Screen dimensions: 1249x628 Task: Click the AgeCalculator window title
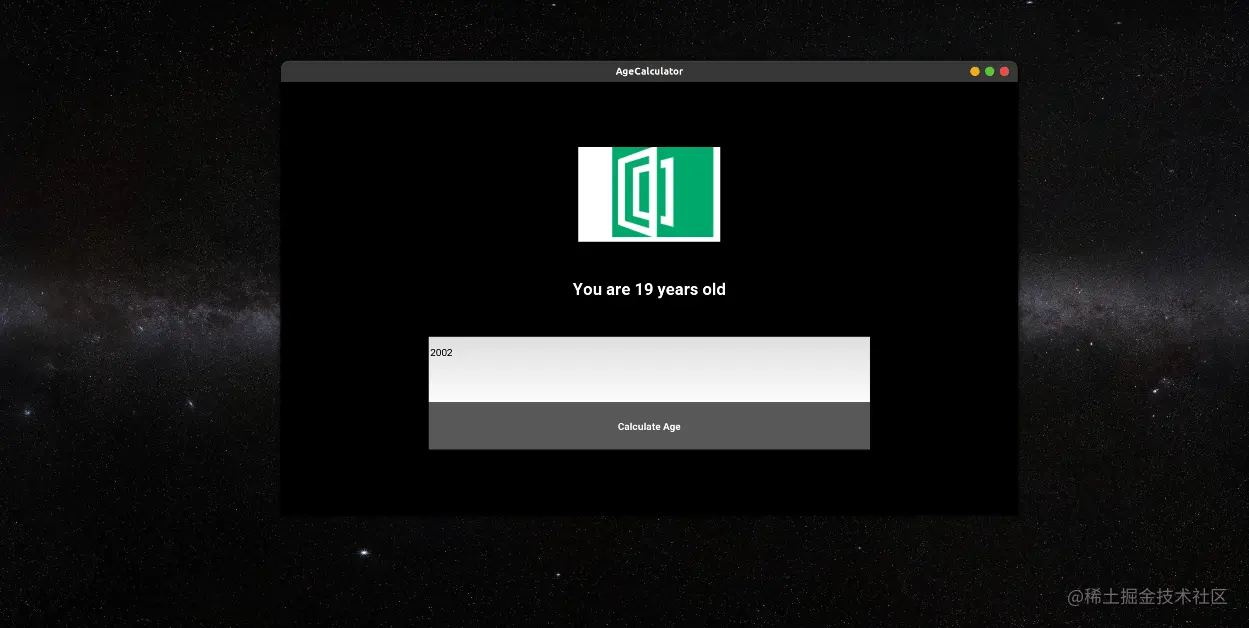tap(649, 71)
